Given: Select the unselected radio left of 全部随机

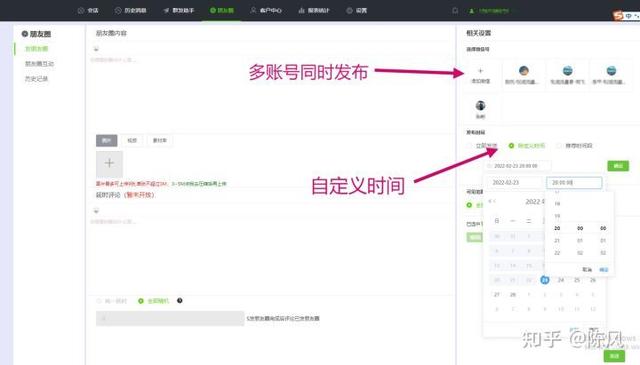Looking at the screenshot, I should coord(99,301).
